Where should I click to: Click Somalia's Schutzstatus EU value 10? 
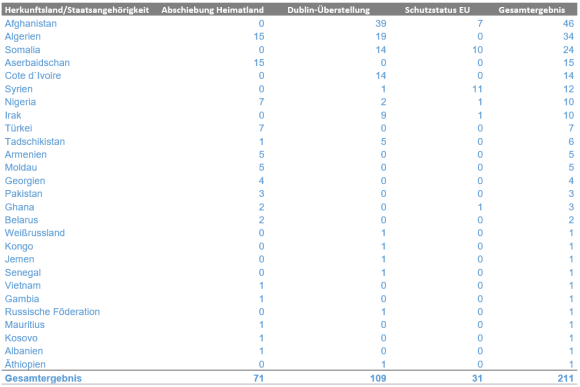pos(478,50)
